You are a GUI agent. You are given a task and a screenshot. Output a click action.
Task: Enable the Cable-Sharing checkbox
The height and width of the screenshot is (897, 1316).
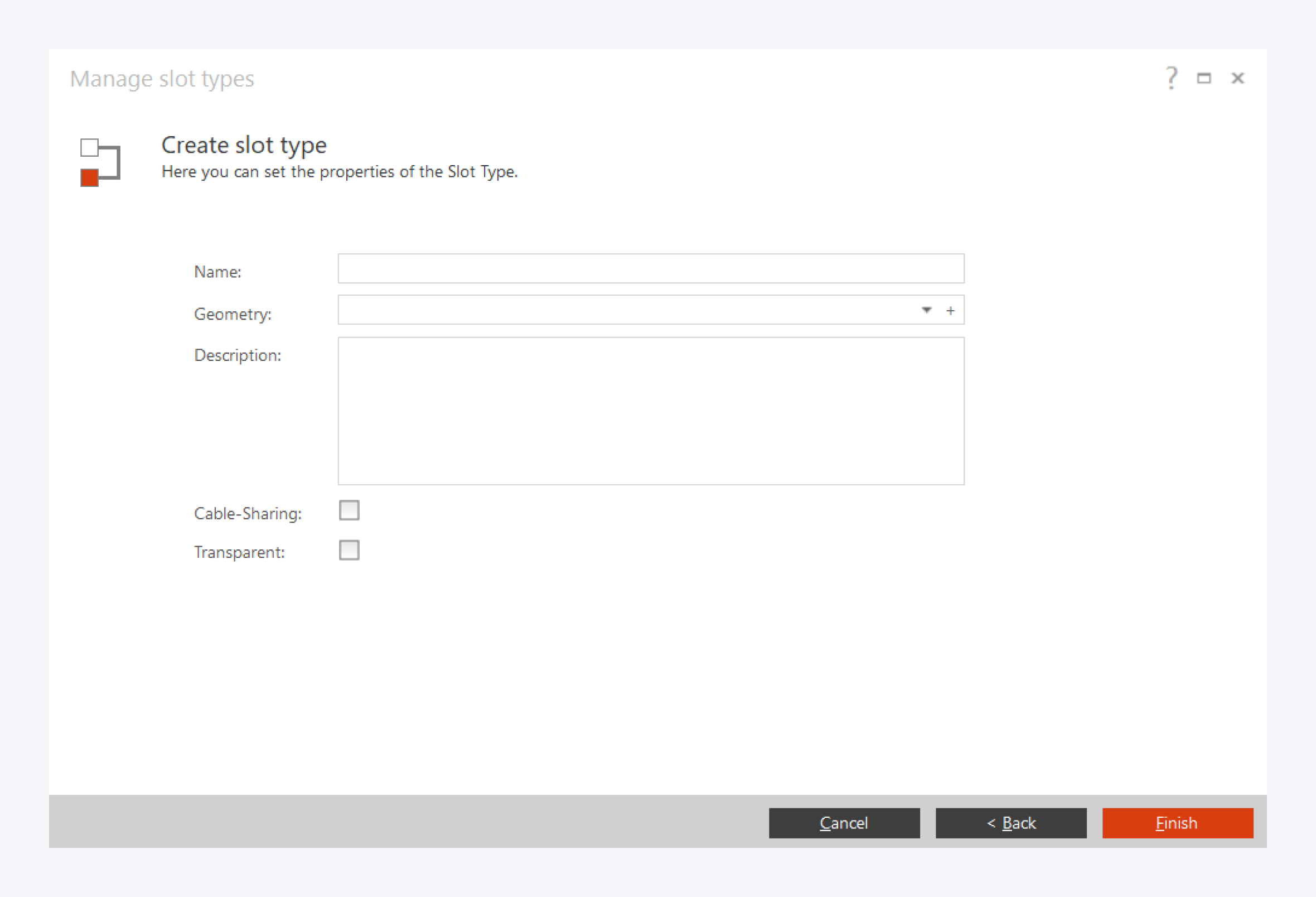(349, 510)
